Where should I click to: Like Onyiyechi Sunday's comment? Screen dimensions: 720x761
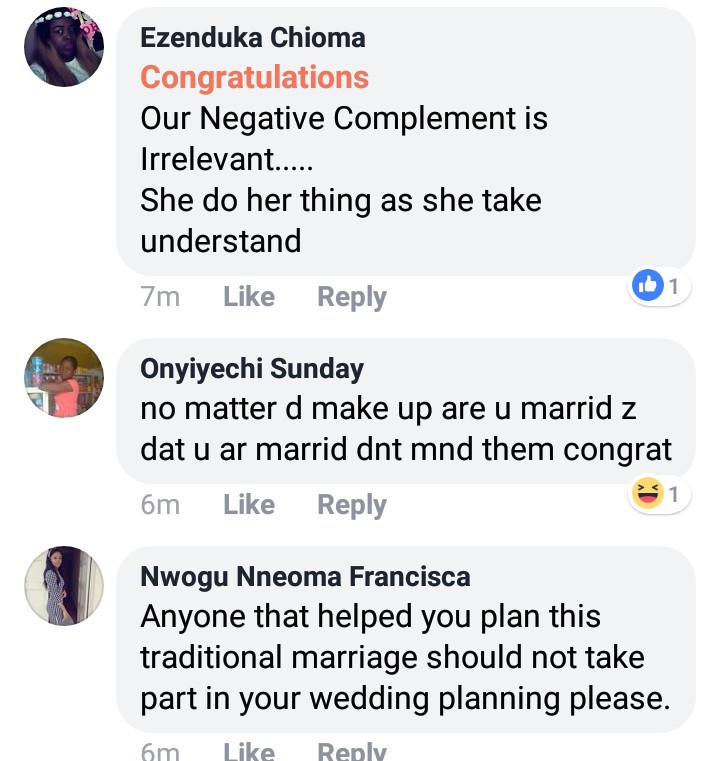coord(249,505)
